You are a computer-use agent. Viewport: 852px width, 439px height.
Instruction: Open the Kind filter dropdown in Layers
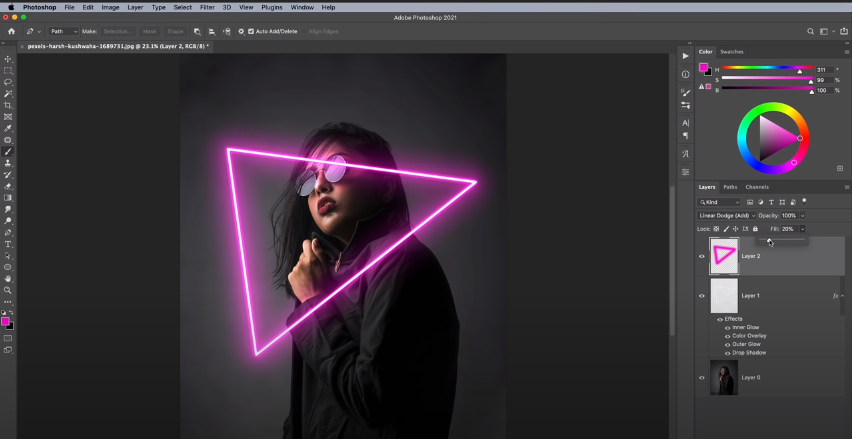[x=718, y=202]
